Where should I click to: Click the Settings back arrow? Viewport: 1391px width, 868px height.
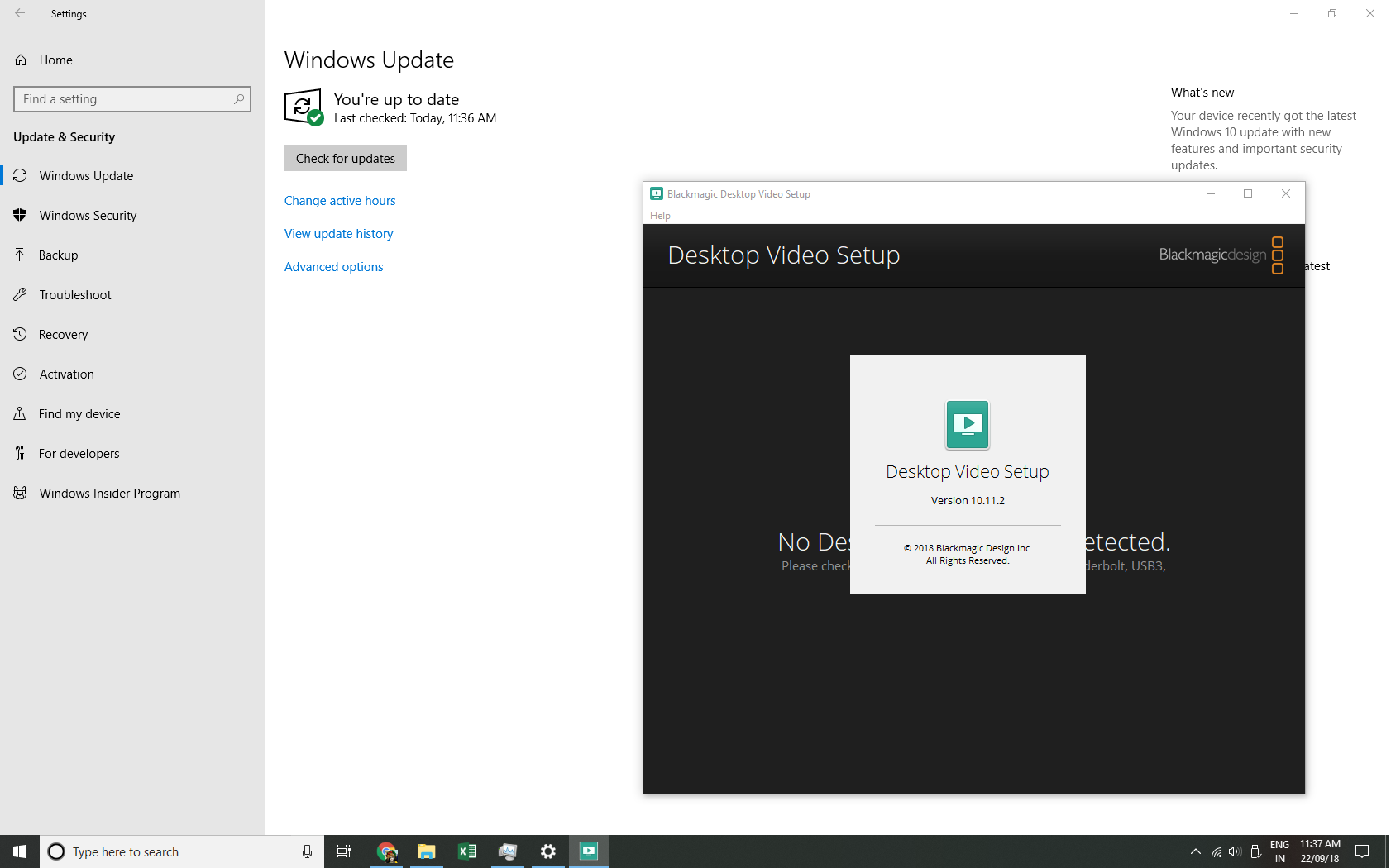tap(20, 13)
